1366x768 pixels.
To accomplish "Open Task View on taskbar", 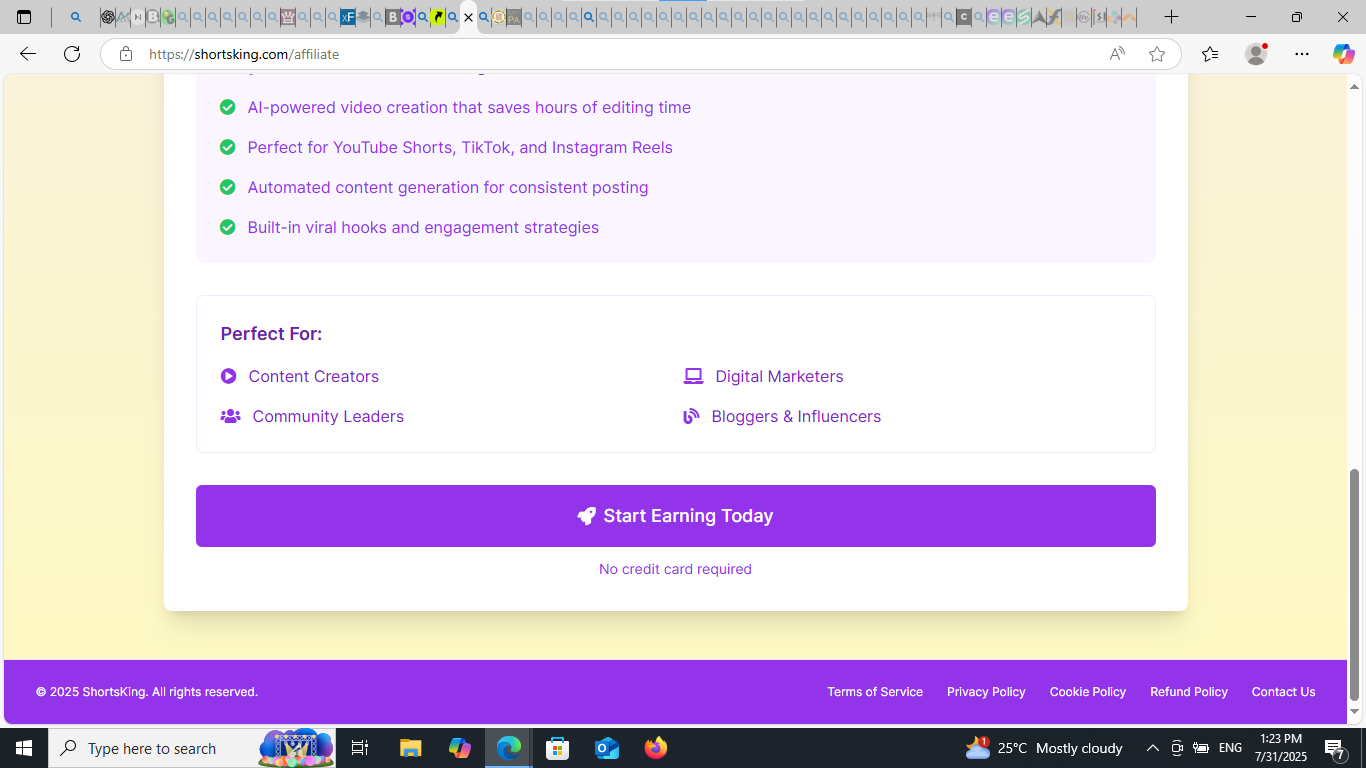I will [360, 748].
